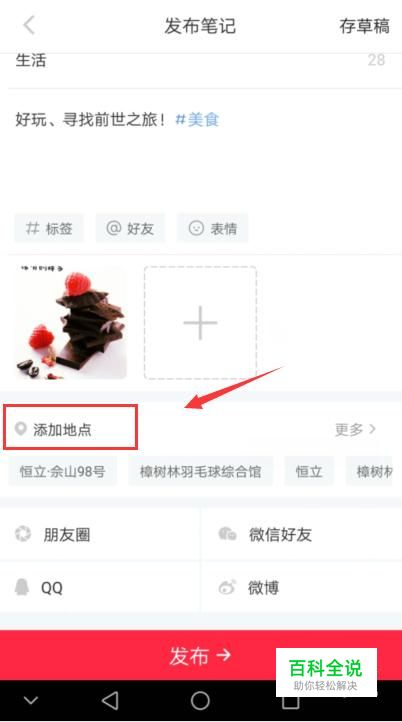402x722 pixels.
Task: Open the # 标签 tag picker
Action: [49, 228]
